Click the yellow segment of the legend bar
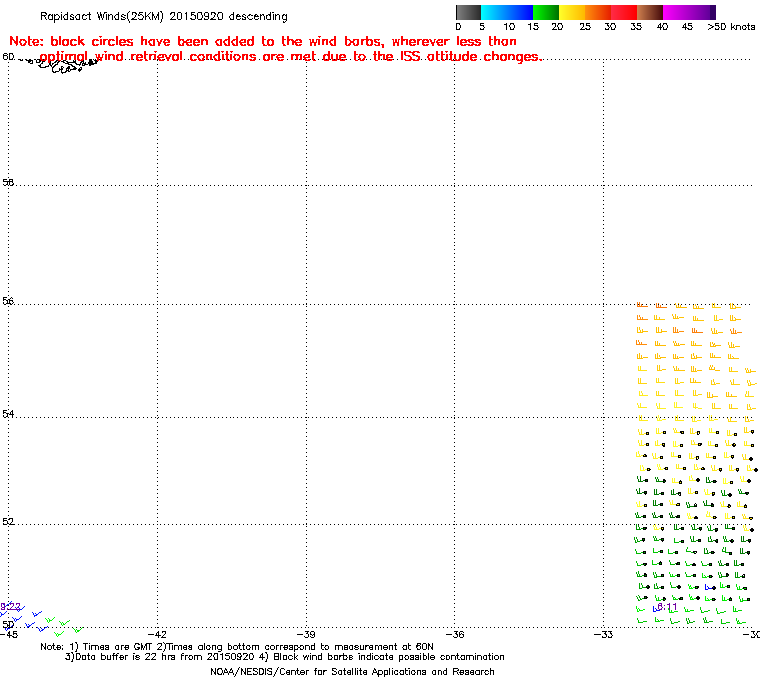This screenshot has height=688, width=760. [x=572, y=12]
